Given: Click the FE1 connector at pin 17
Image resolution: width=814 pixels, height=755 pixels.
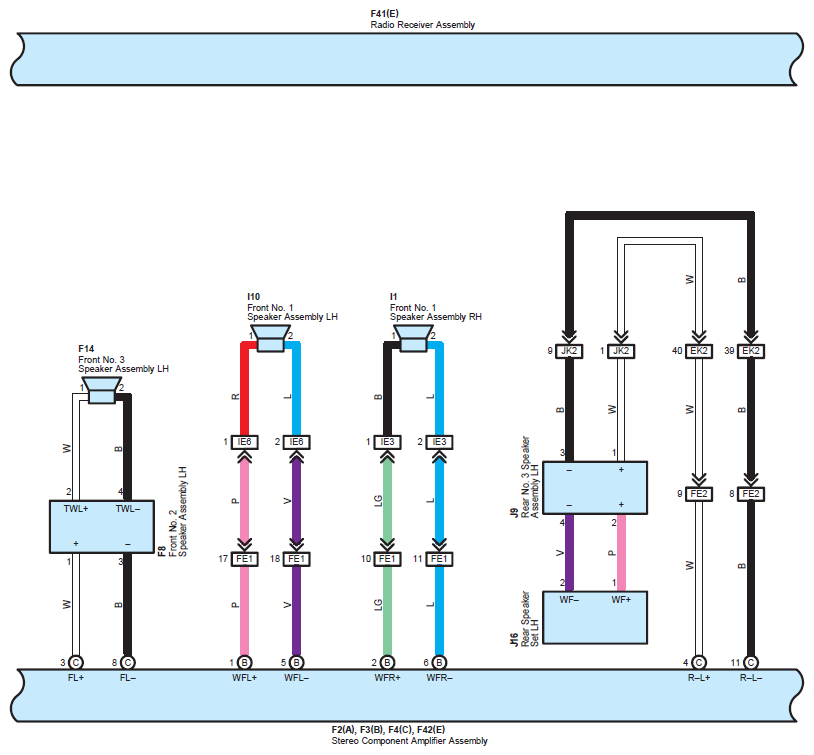Looking at the screenshot, I should [244, 559].
